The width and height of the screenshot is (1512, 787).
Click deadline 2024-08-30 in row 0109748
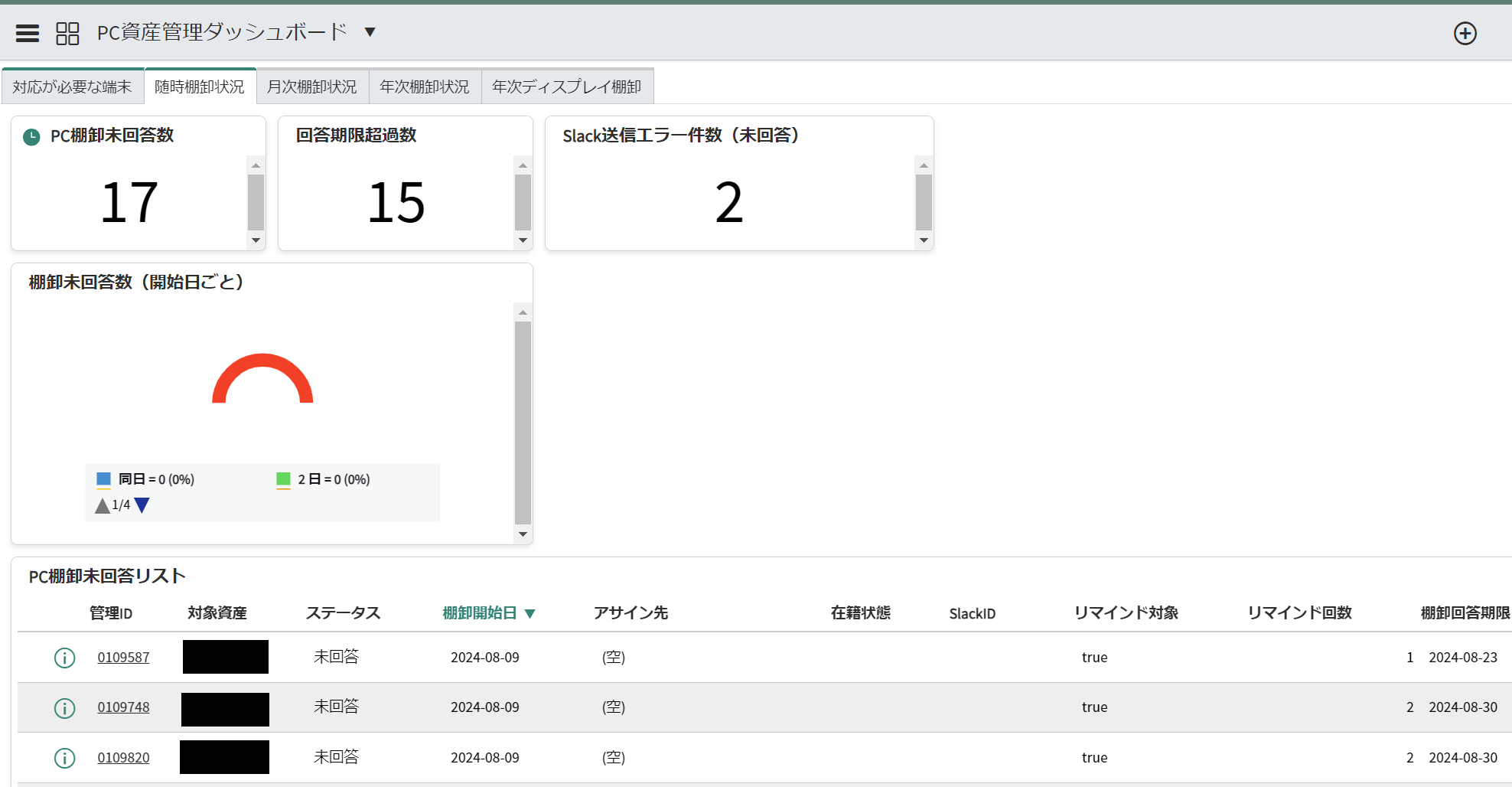(x=1463, y=707)
